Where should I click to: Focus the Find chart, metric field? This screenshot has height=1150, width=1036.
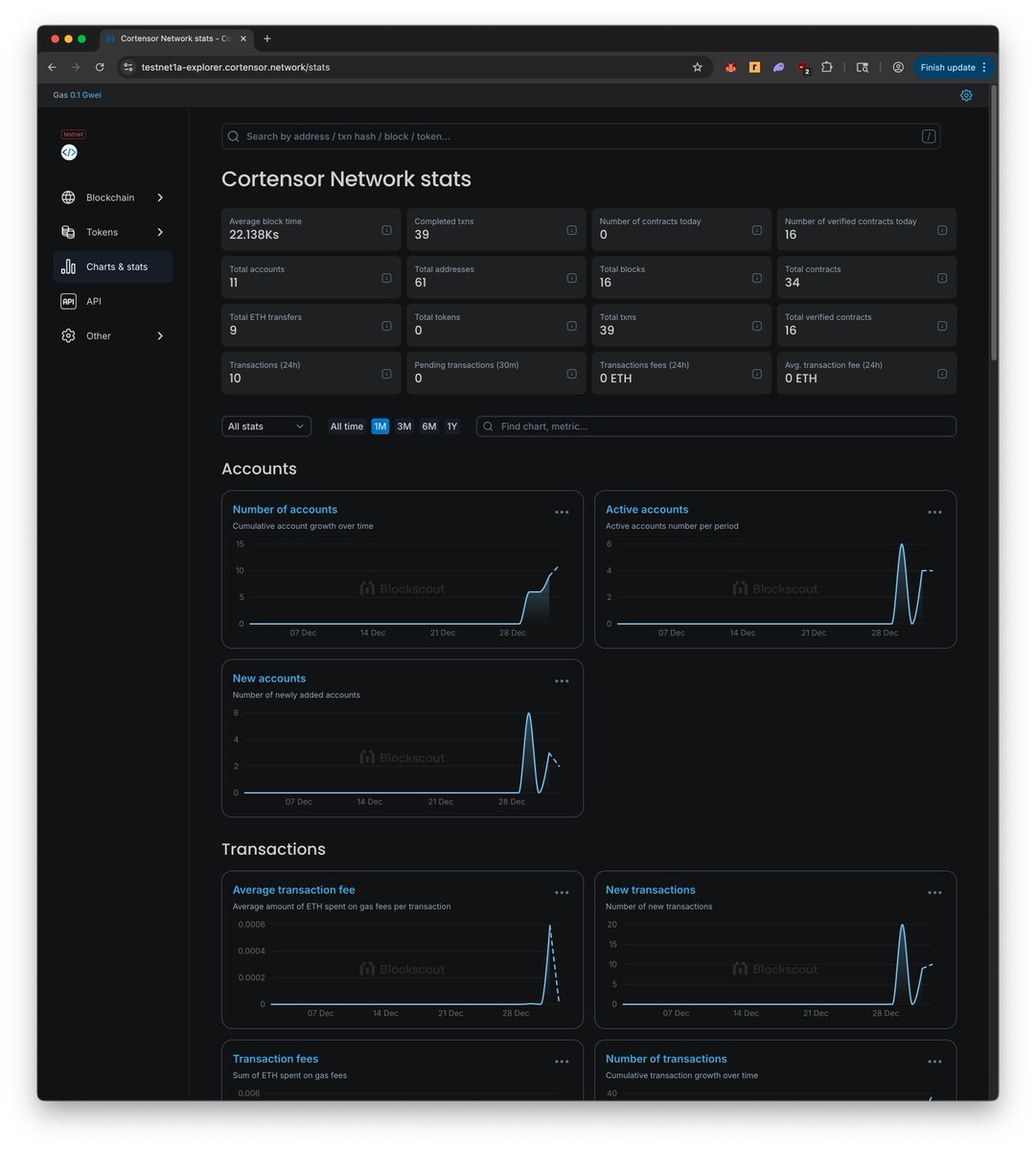[716, 426]
